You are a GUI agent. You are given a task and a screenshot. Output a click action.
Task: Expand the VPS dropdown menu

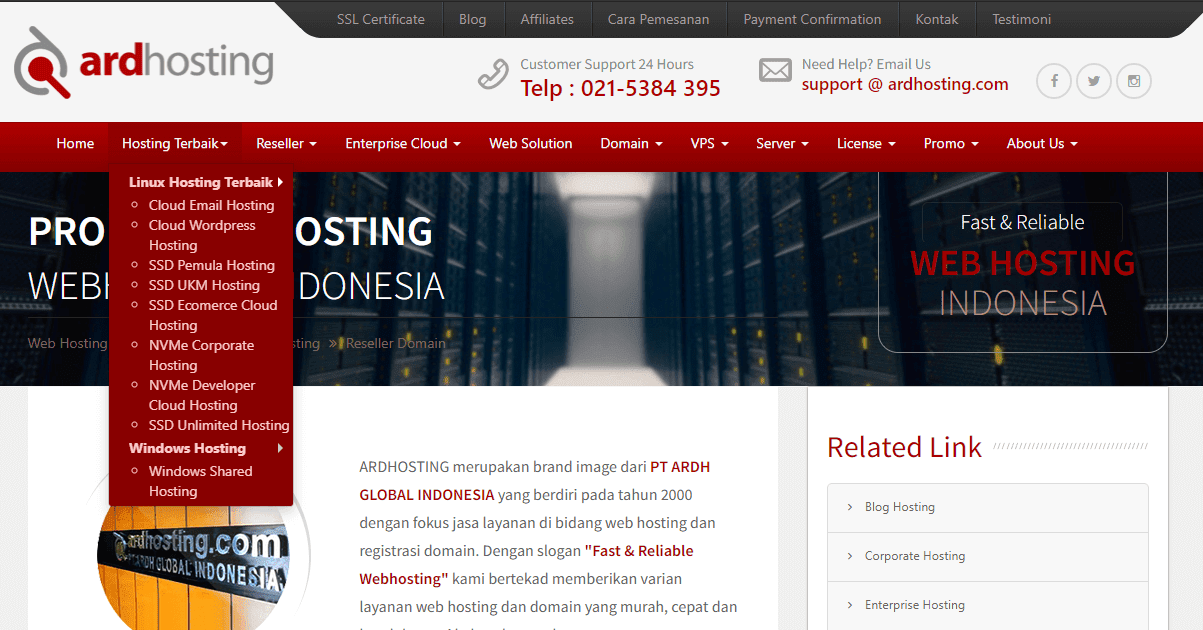[709, 143]
